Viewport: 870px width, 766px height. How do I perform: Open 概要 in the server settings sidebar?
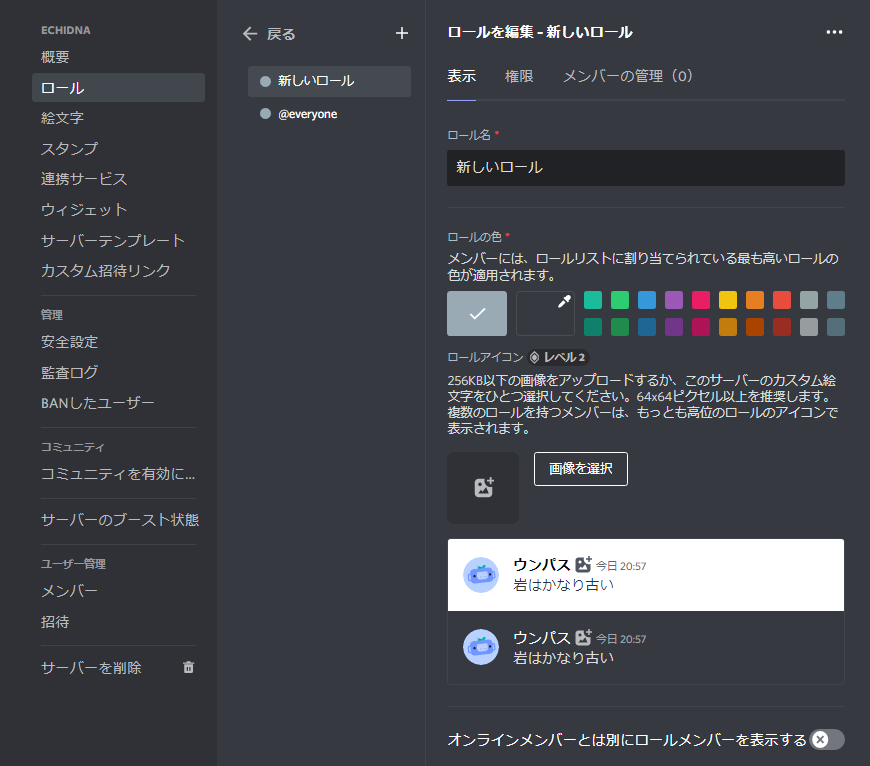point(118,57)
